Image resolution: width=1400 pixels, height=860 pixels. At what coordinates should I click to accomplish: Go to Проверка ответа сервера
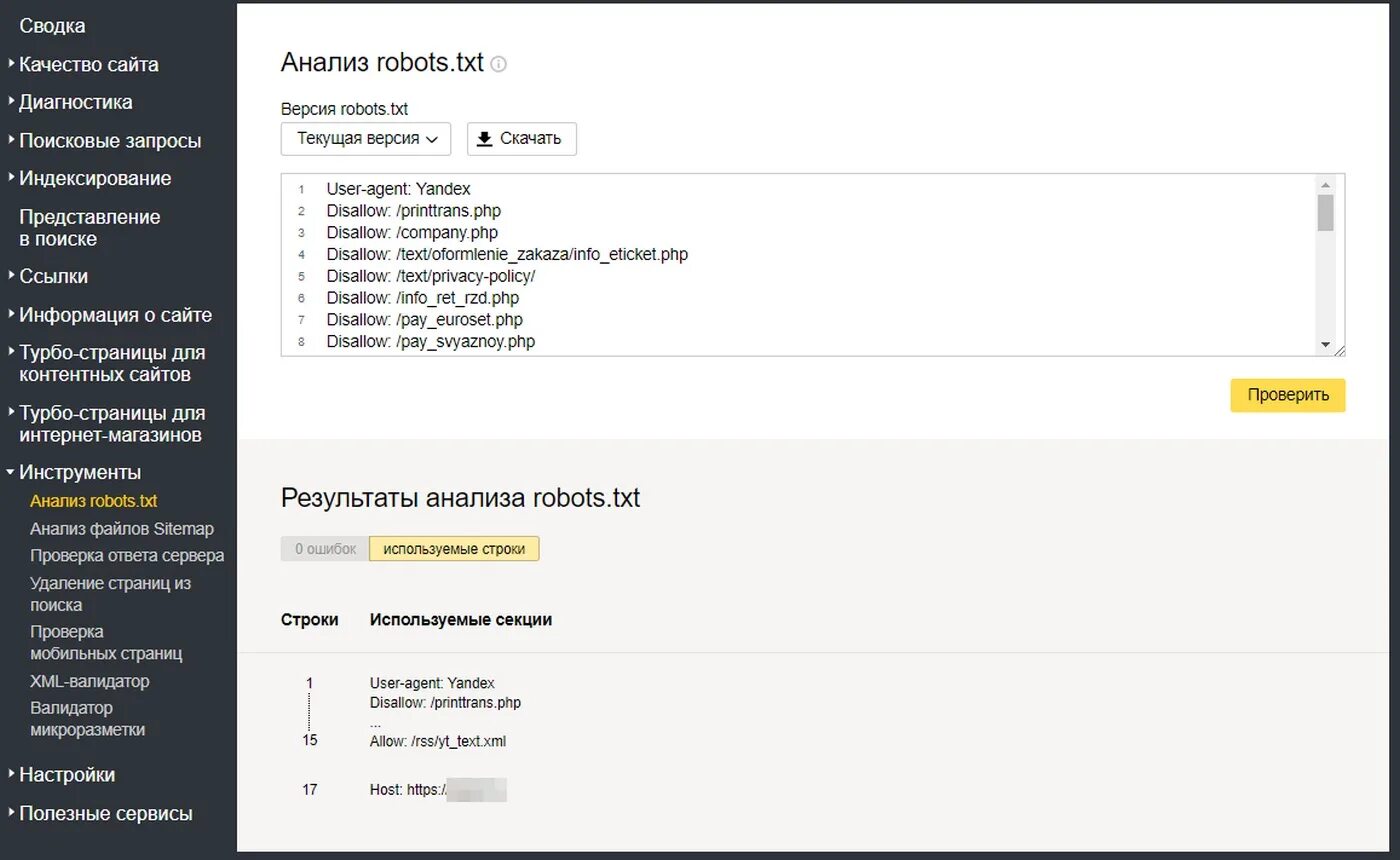(x=126, y=555)
